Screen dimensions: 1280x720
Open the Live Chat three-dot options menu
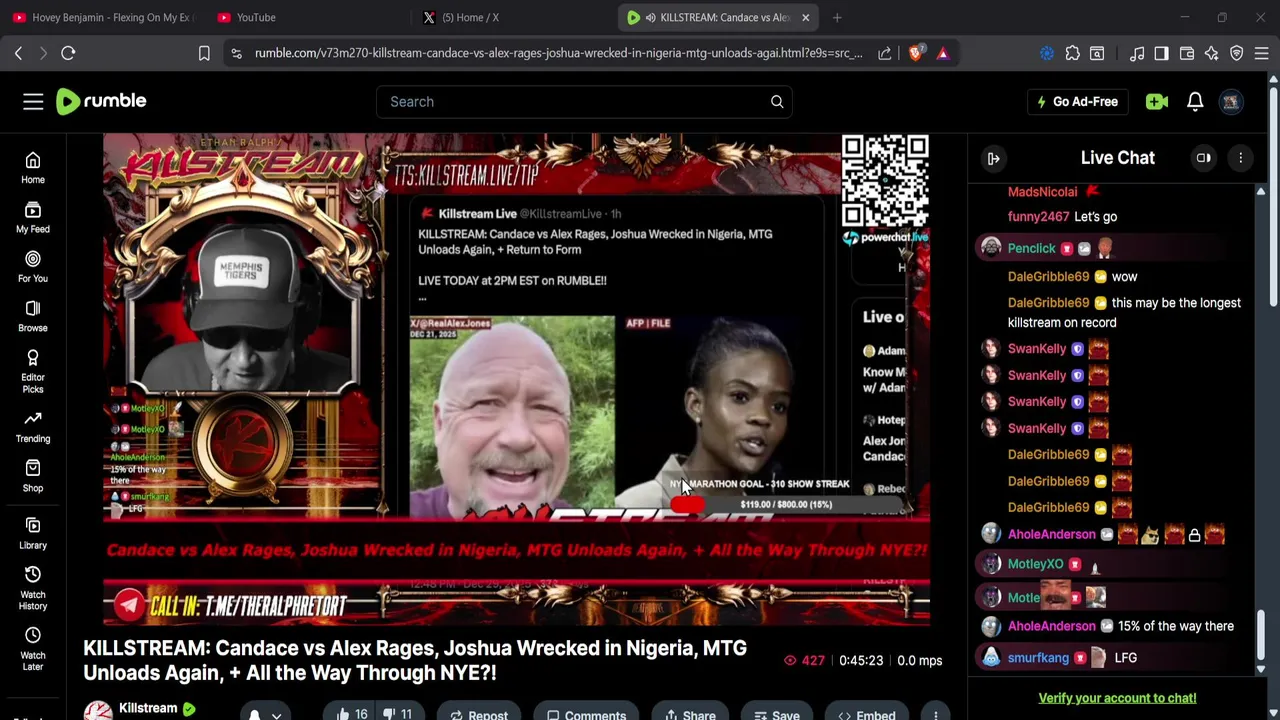click(1240, 158)
